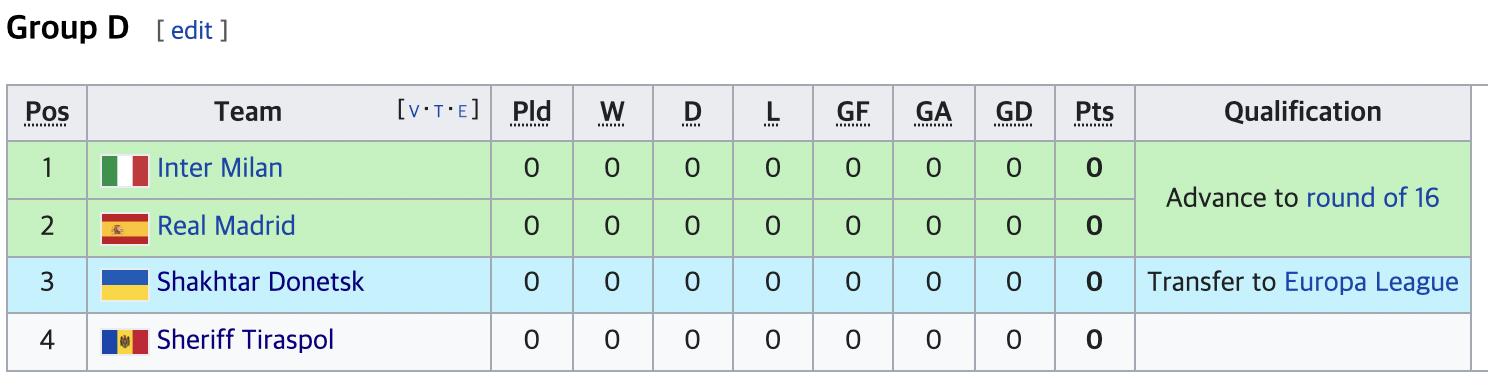Click the Moldova flag beside Sheriff Tiraspol
This screenshot has width=1488, height=388.
125,342
